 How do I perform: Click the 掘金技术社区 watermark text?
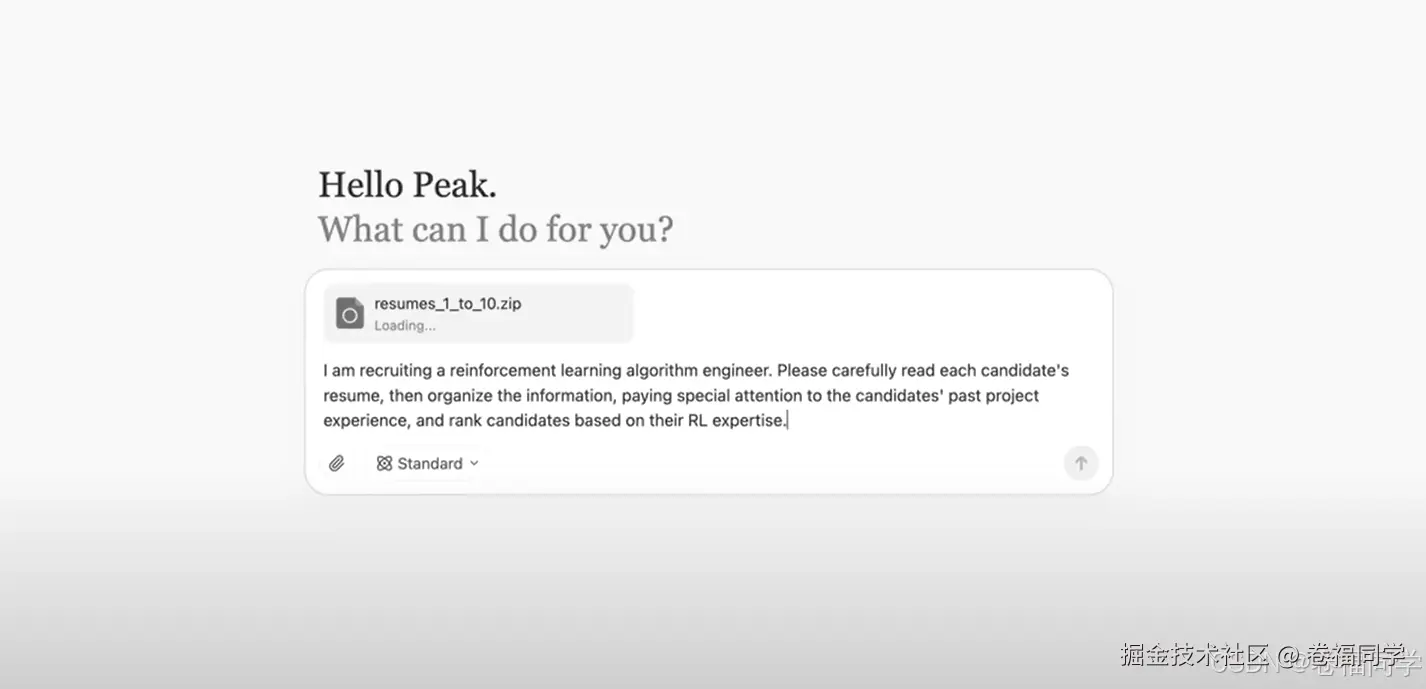(x=1194, y=655)
